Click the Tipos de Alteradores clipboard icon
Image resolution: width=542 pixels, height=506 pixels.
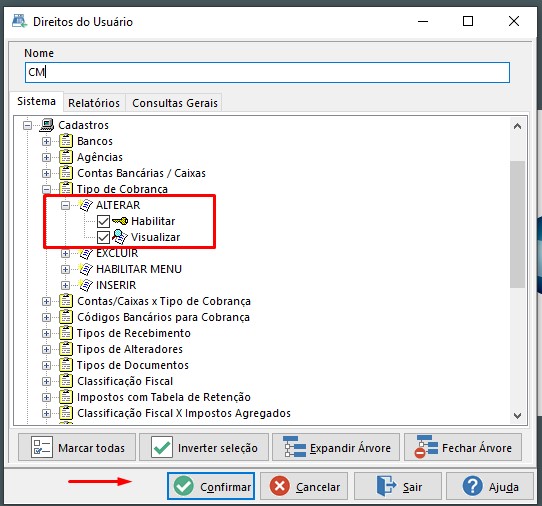pyautogui.click(x=66, y=349)
